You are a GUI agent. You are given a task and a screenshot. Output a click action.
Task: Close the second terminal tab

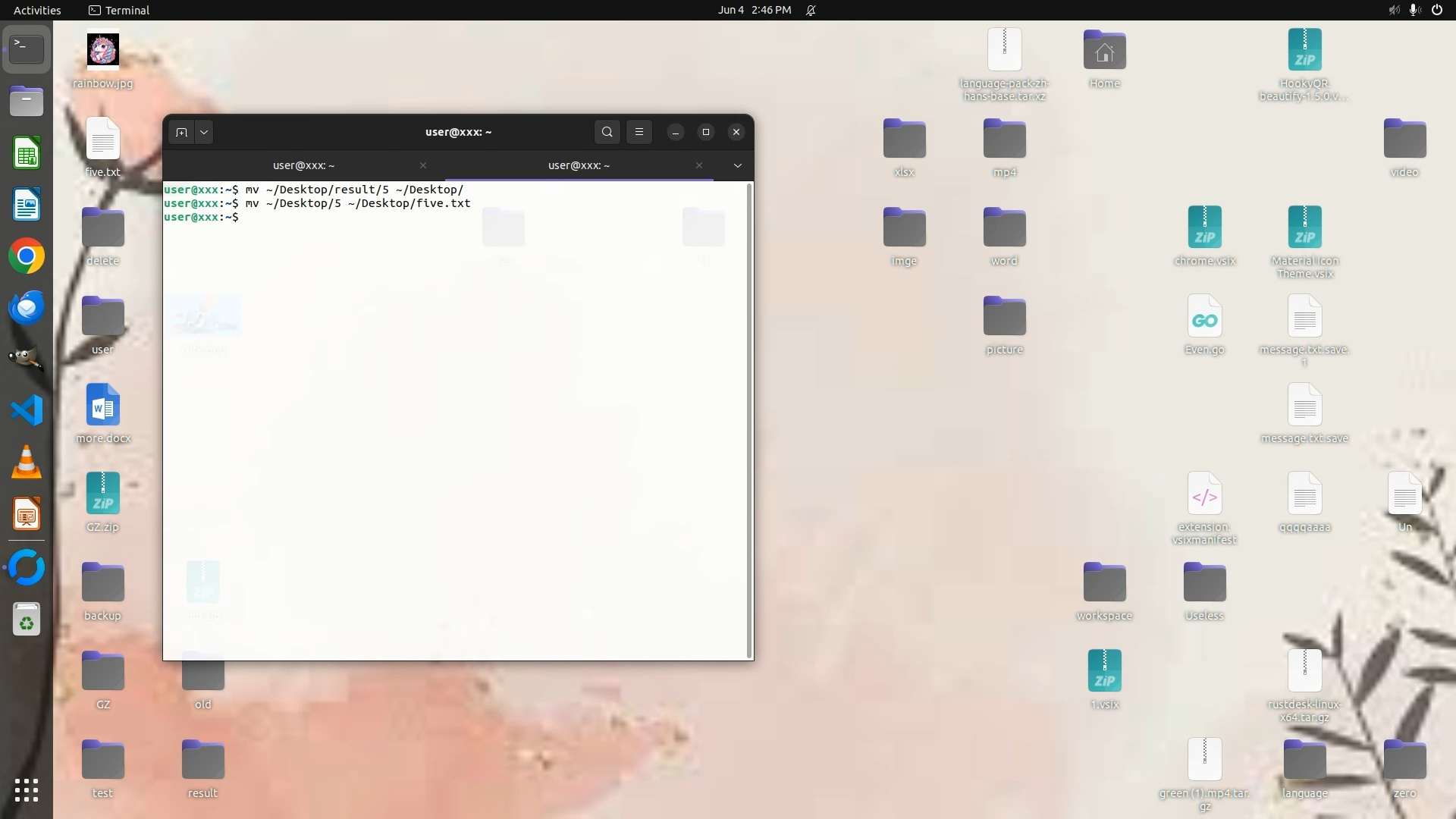(x=699, y=165)
